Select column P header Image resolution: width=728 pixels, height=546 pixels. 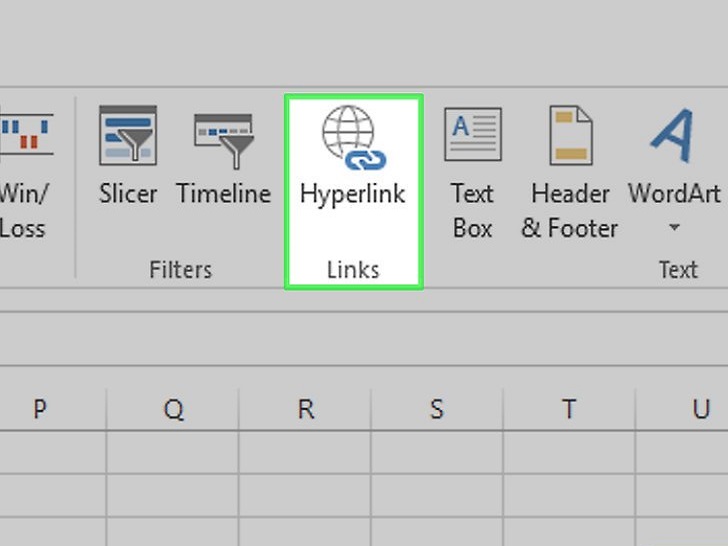coord(40,409)
